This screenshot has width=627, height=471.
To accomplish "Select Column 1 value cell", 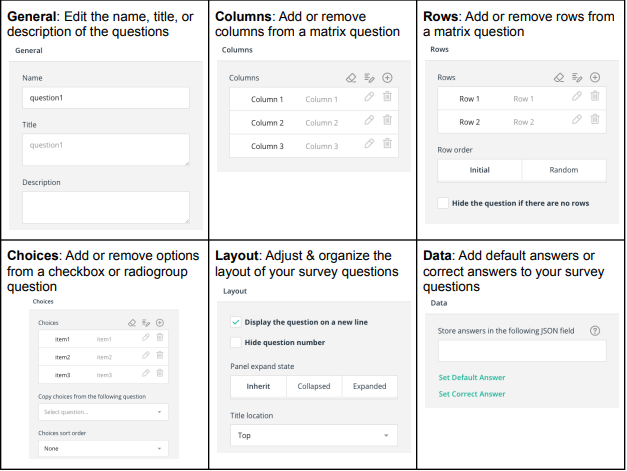I will tap(267, 99).
